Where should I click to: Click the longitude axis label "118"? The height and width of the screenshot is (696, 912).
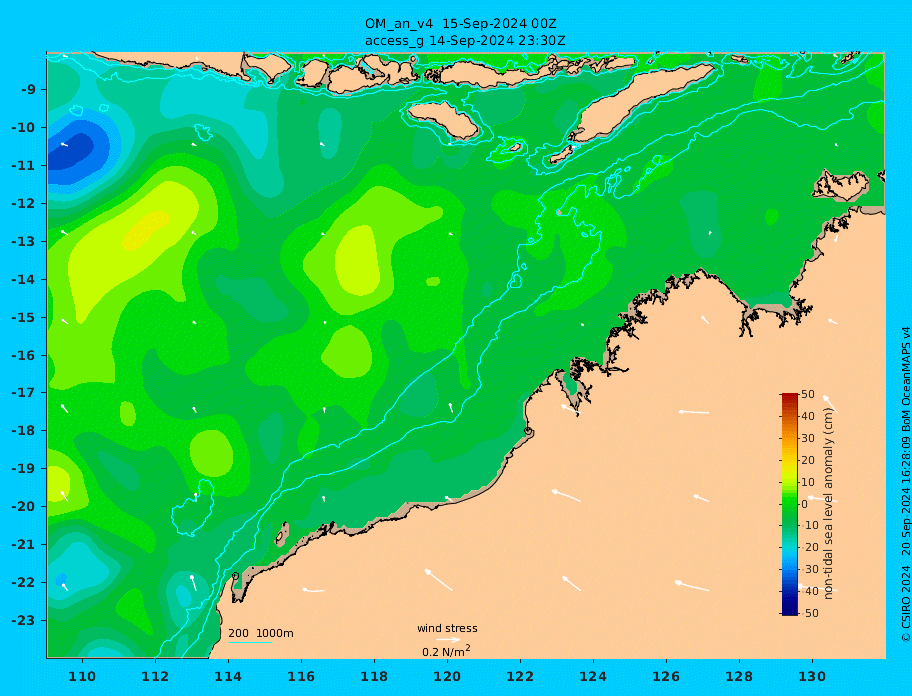374,676
